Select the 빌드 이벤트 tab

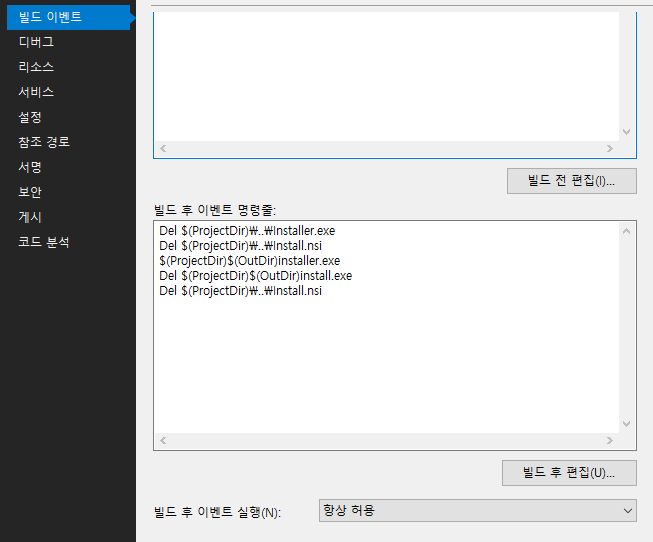coord(68,17)
